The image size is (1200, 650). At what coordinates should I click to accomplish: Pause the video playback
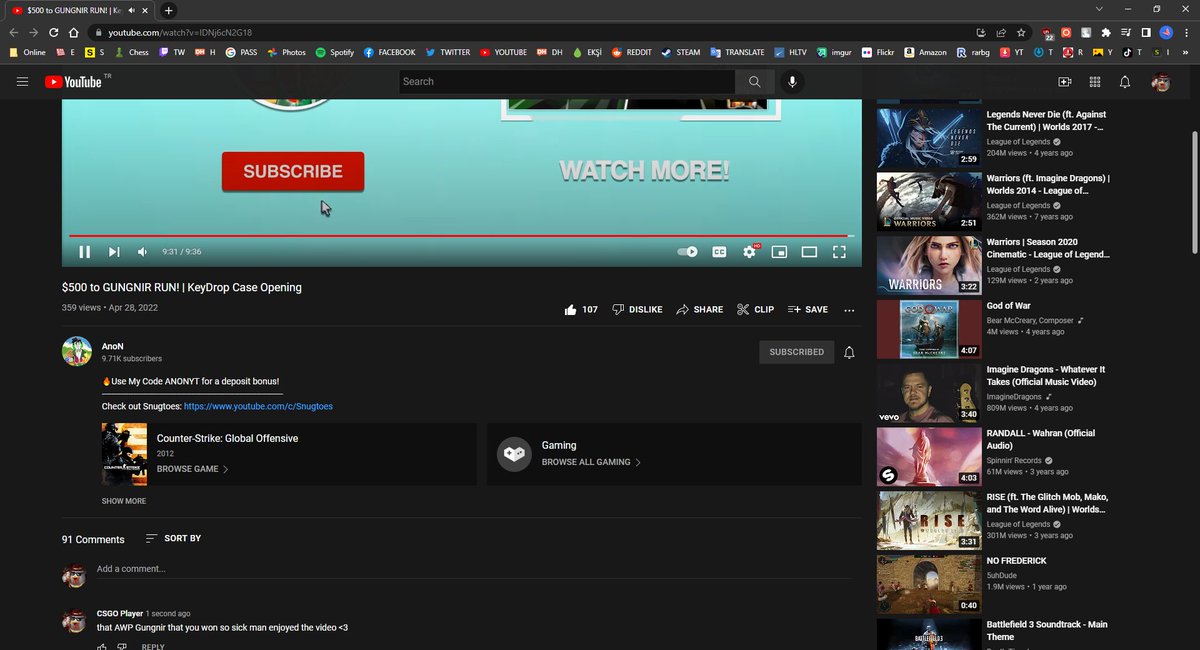click(x=85, y=252)
